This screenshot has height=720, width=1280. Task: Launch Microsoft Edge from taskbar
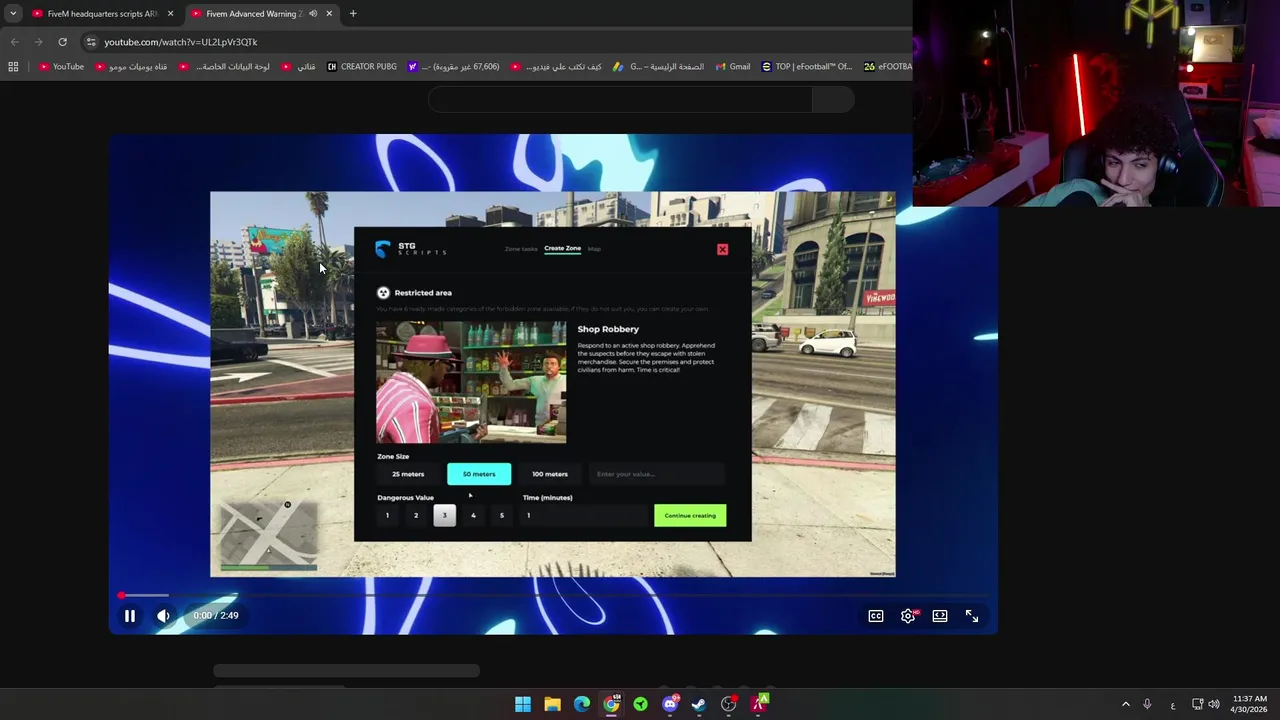click(x=582, y=704)
